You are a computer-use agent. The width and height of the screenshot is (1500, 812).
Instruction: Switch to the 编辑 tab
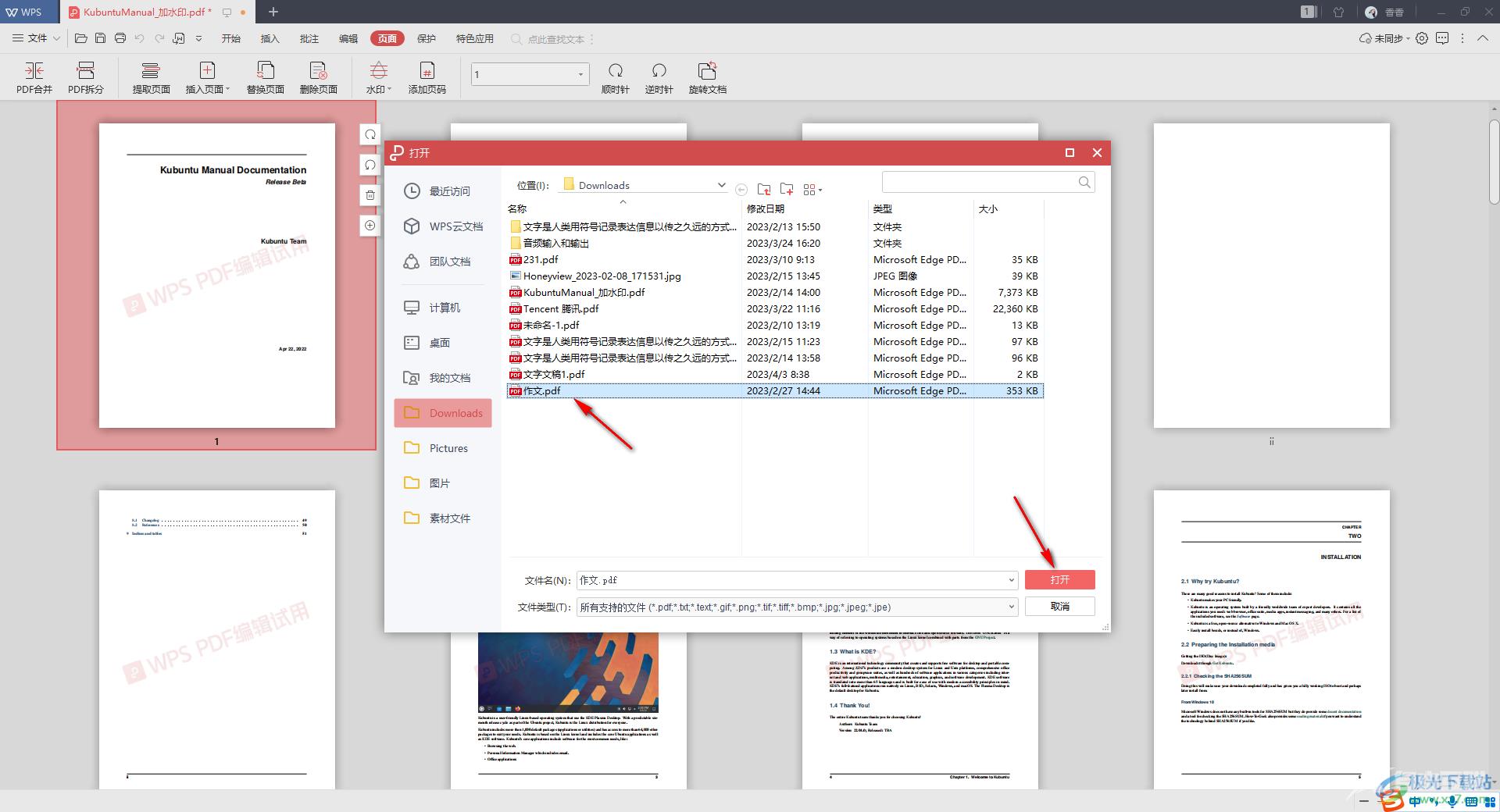pos(348,38)
